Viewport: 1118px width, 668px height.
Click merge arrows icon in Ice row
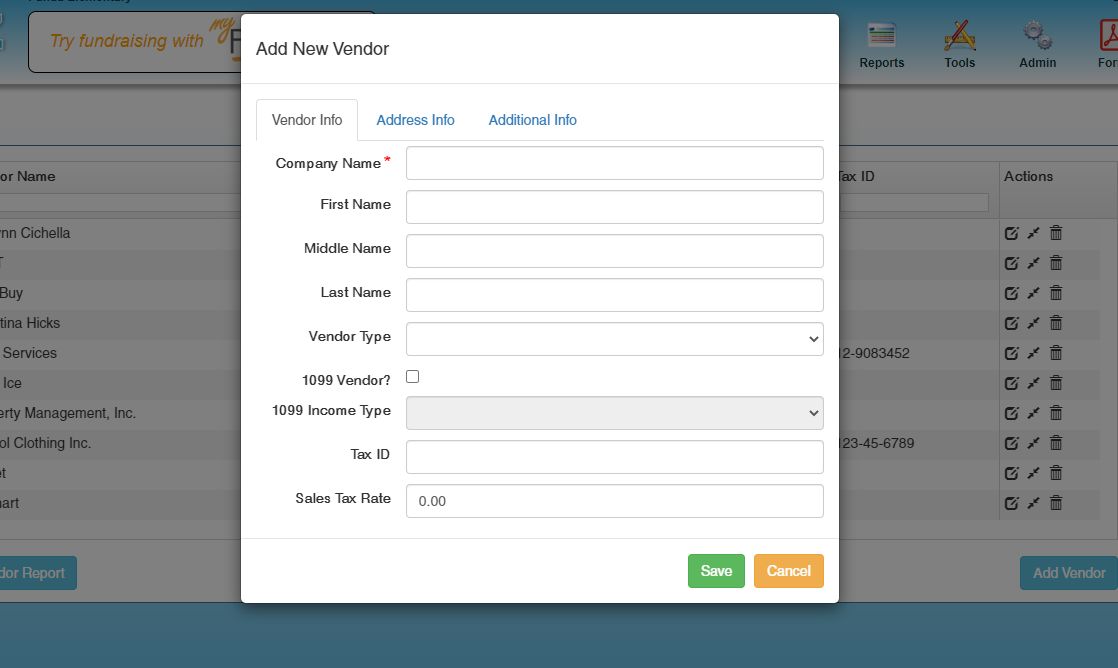pos(1033,383)
